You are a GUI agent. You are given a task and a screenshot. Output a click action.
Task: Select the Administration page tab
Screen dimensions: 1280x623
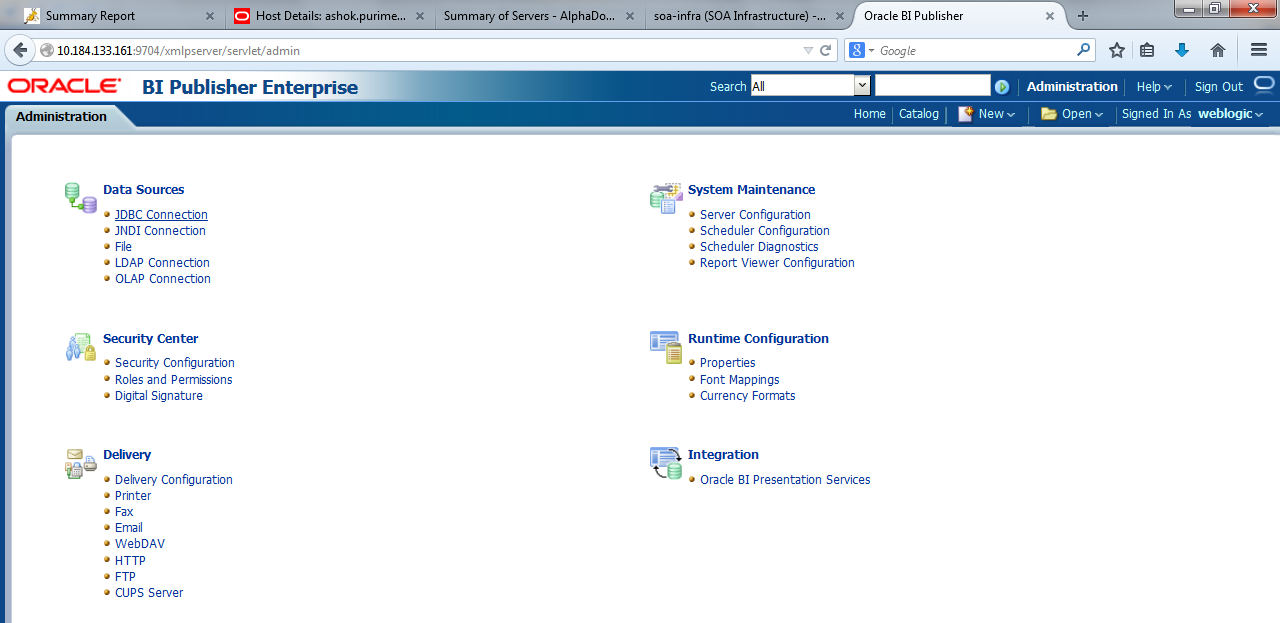pyautogui.click(x=62, y=116)
